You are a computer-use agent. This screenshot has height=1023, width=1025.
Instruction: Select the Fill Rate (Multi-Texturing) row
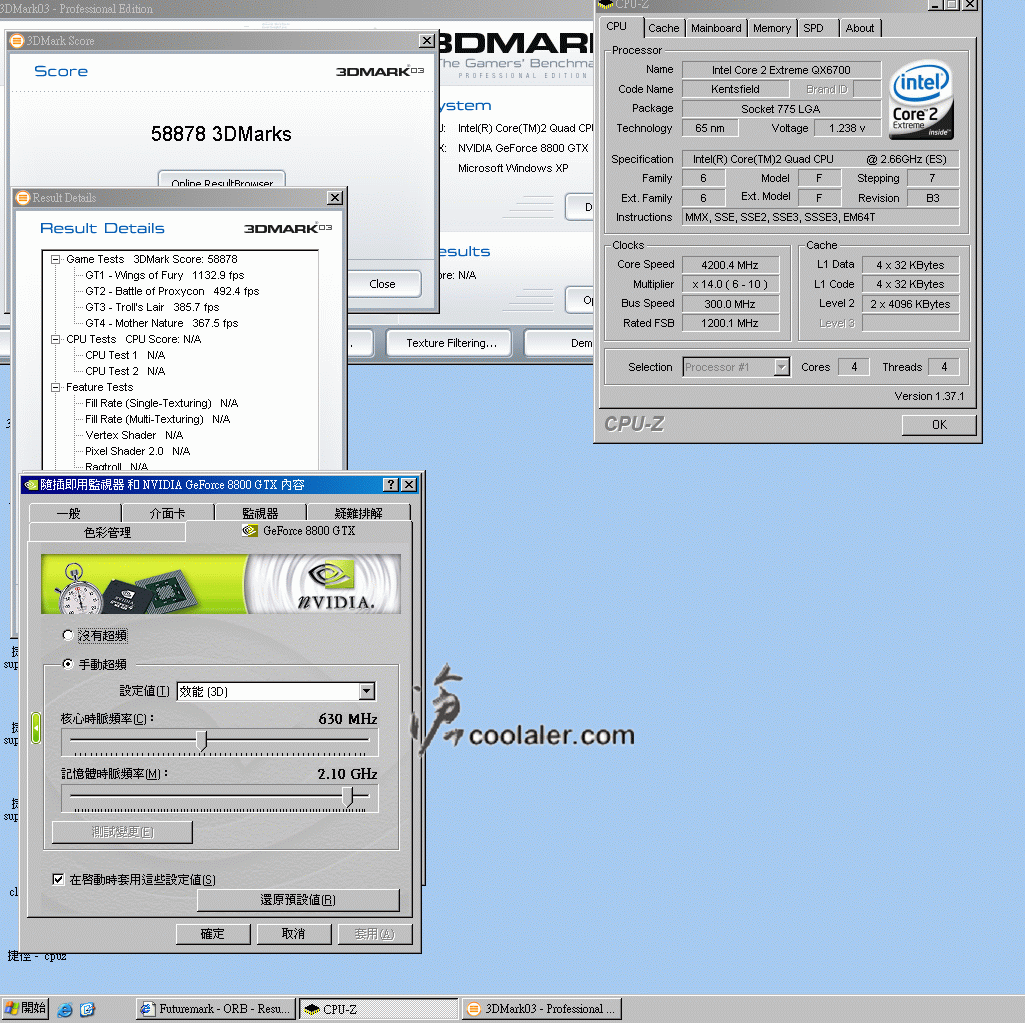click(x=158, y=419)
